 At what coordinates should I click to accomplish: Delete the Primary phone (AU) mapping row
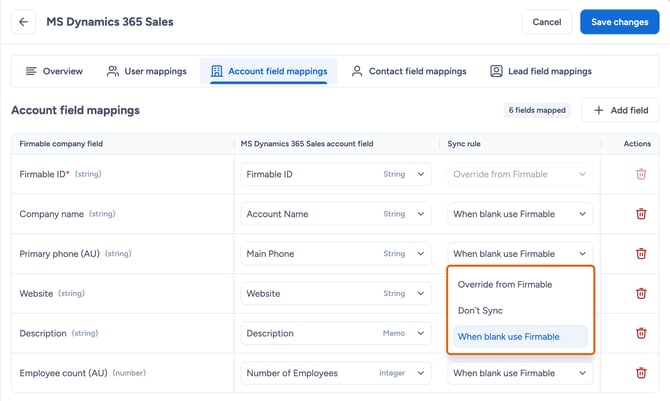(641, 254)
